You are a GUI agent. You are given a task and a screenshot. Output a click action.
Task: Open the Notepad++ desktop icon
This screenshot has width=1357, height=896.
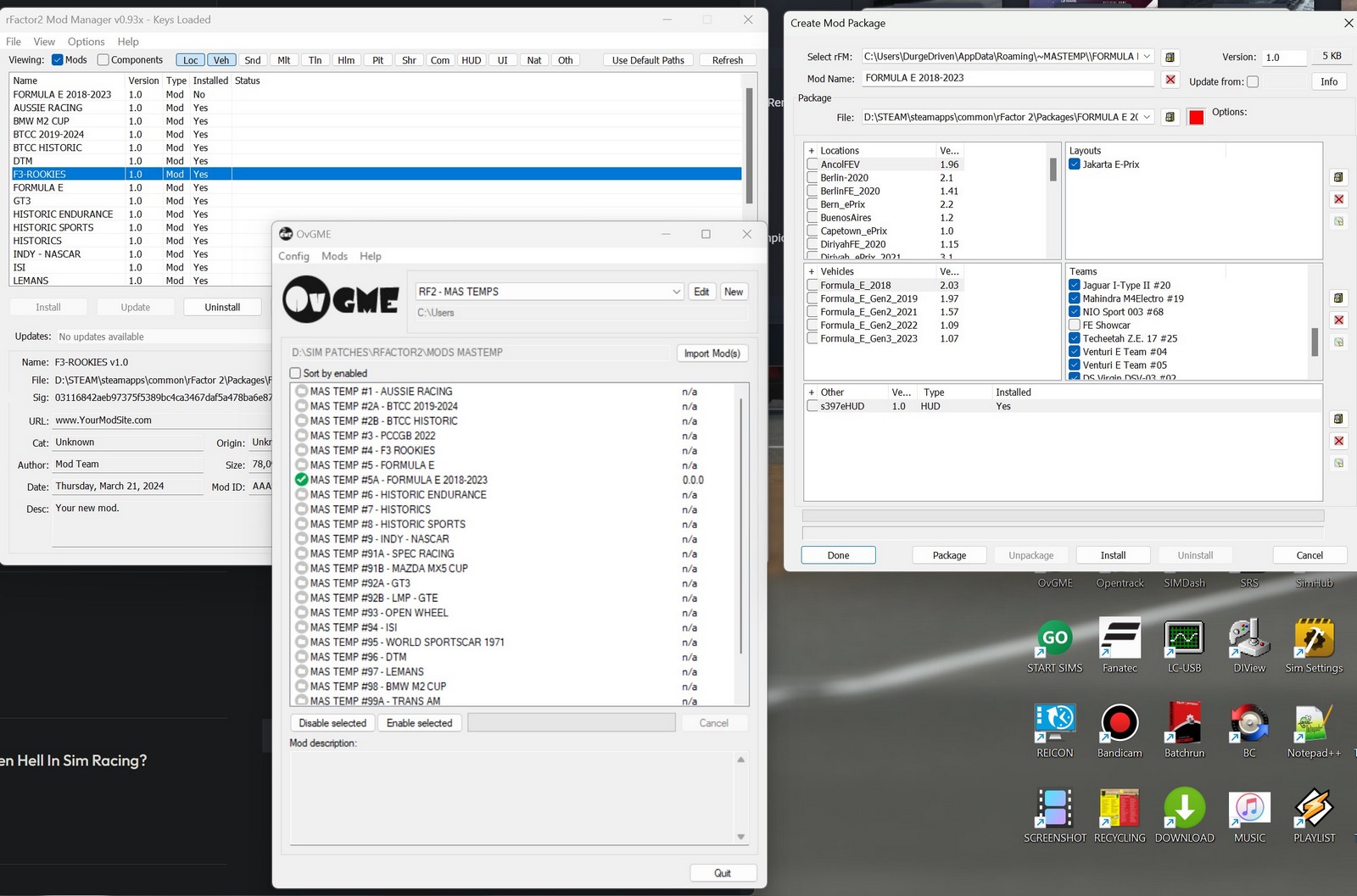click(1313, 723)
